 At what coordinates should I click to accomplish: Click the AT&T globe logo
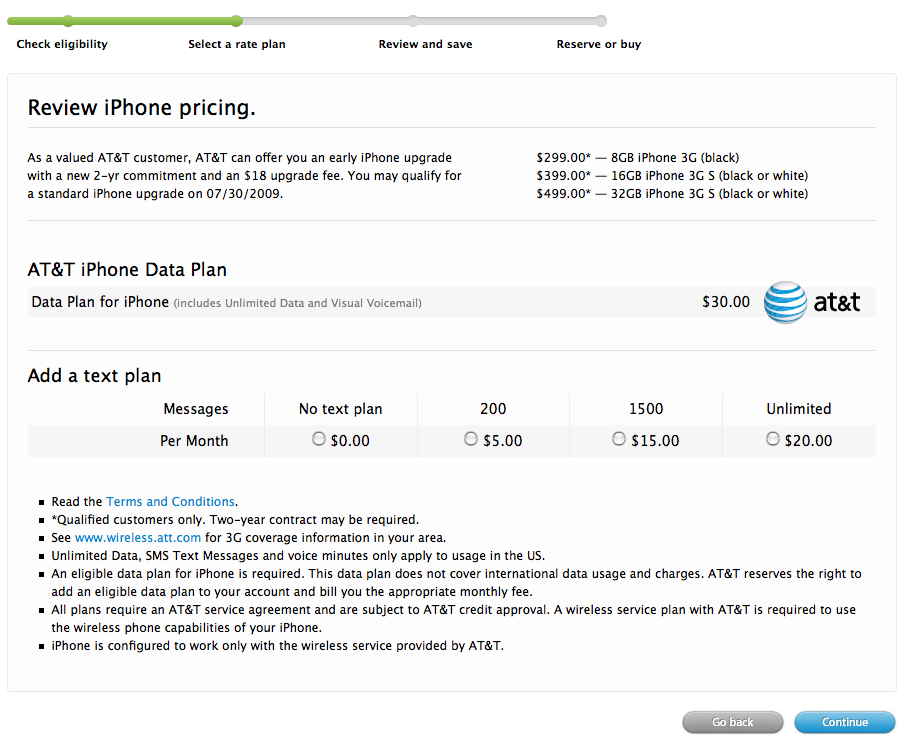coord(785,302)
